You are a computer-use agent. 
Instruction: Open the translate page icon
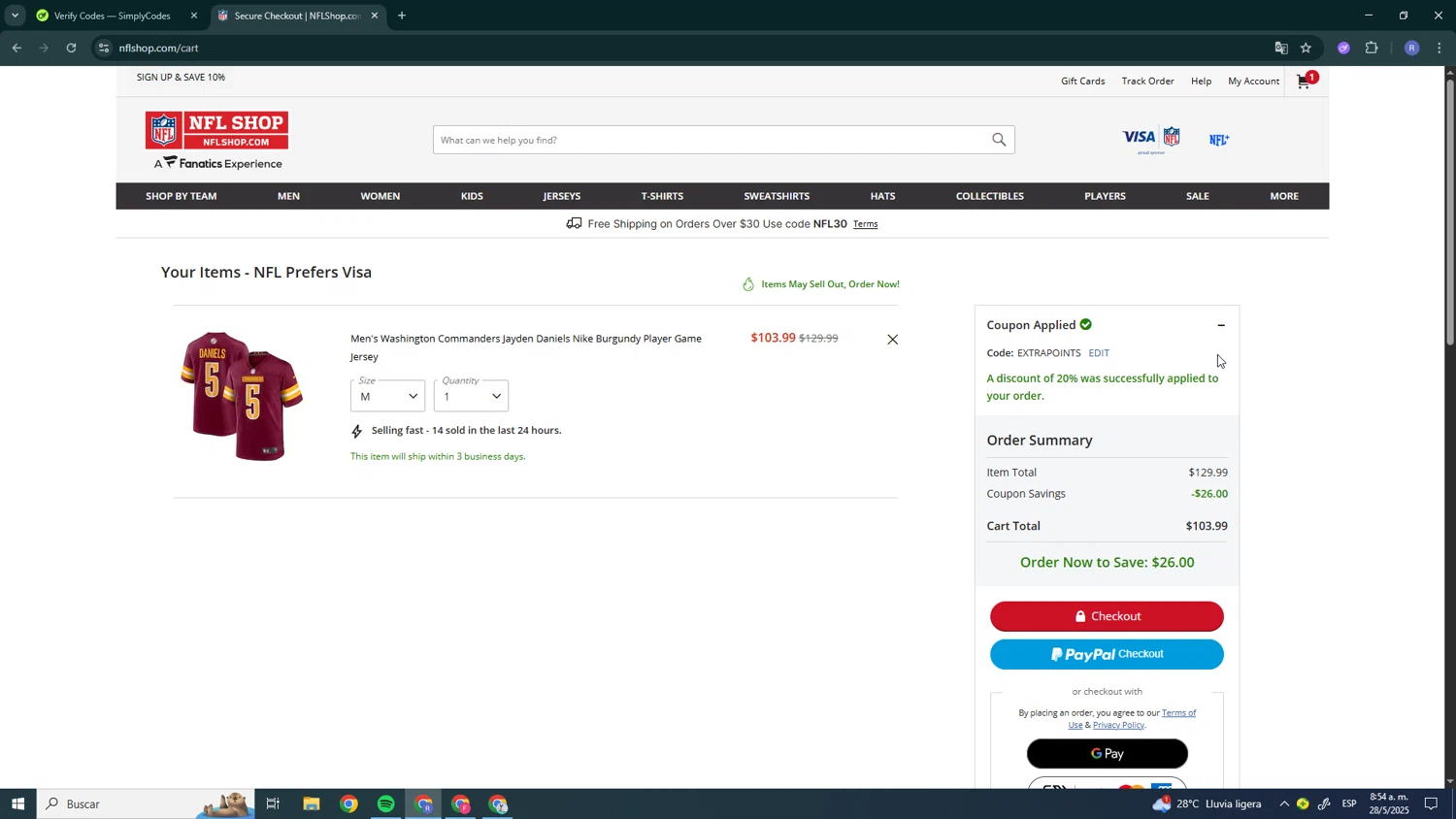[x=1281, y=48]
